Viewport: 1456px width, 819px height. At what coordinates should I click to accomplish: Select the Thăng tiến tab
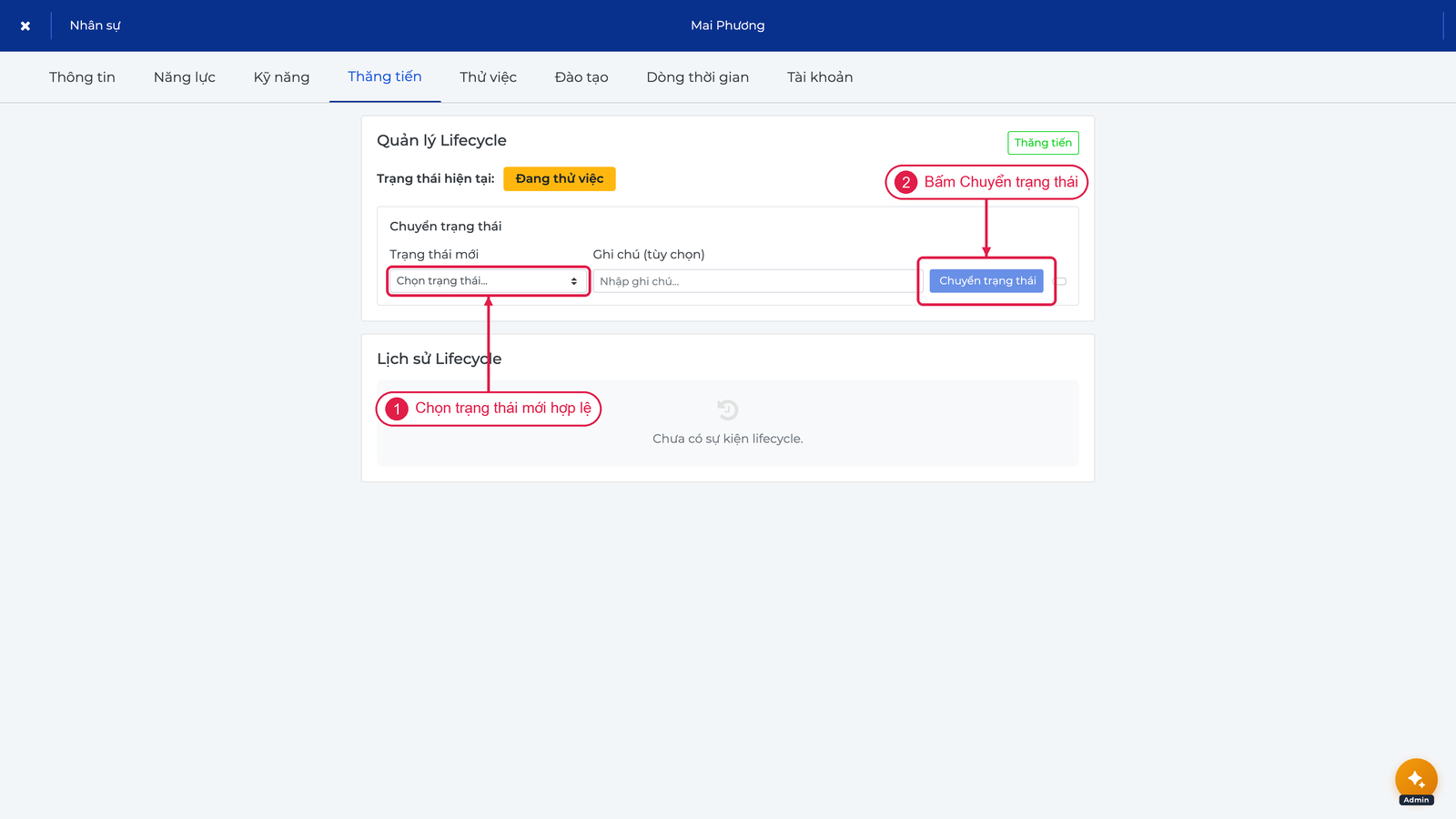[x=385, y=77]
